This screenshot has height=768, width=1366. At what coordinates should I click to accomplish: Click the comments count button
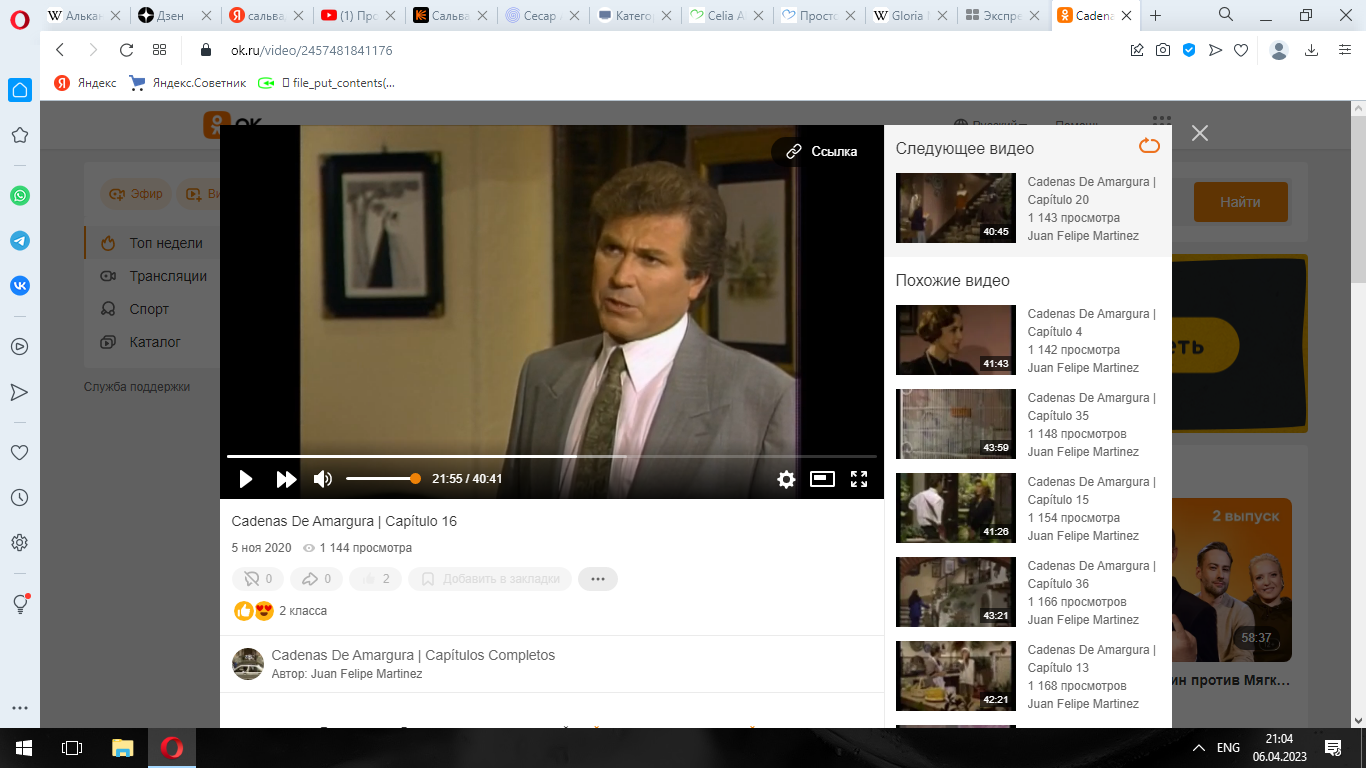coord(258,579)
